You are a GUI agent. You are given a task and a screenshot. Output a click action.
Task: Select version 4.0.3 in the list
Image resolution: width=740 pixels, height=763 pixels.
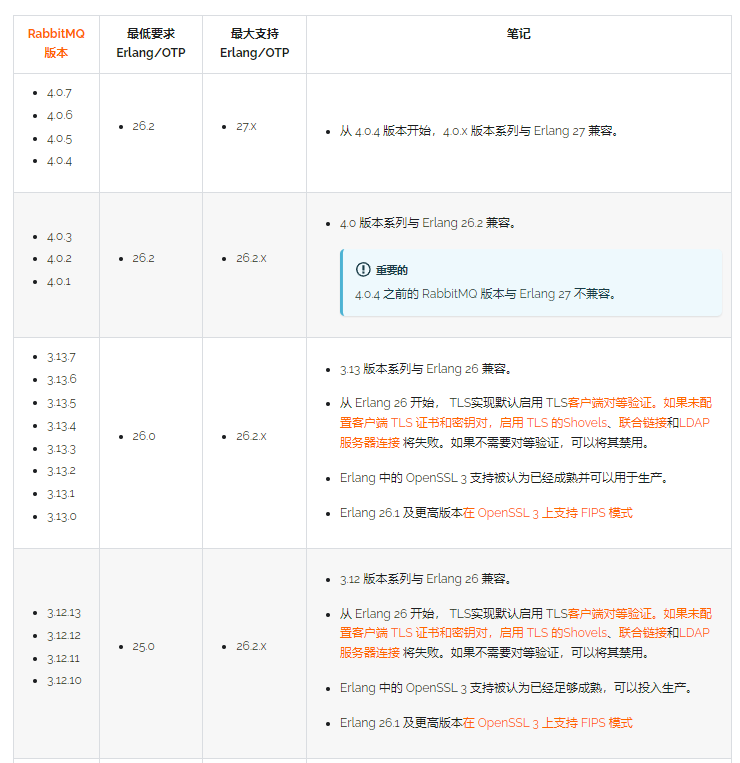point(59,237)
